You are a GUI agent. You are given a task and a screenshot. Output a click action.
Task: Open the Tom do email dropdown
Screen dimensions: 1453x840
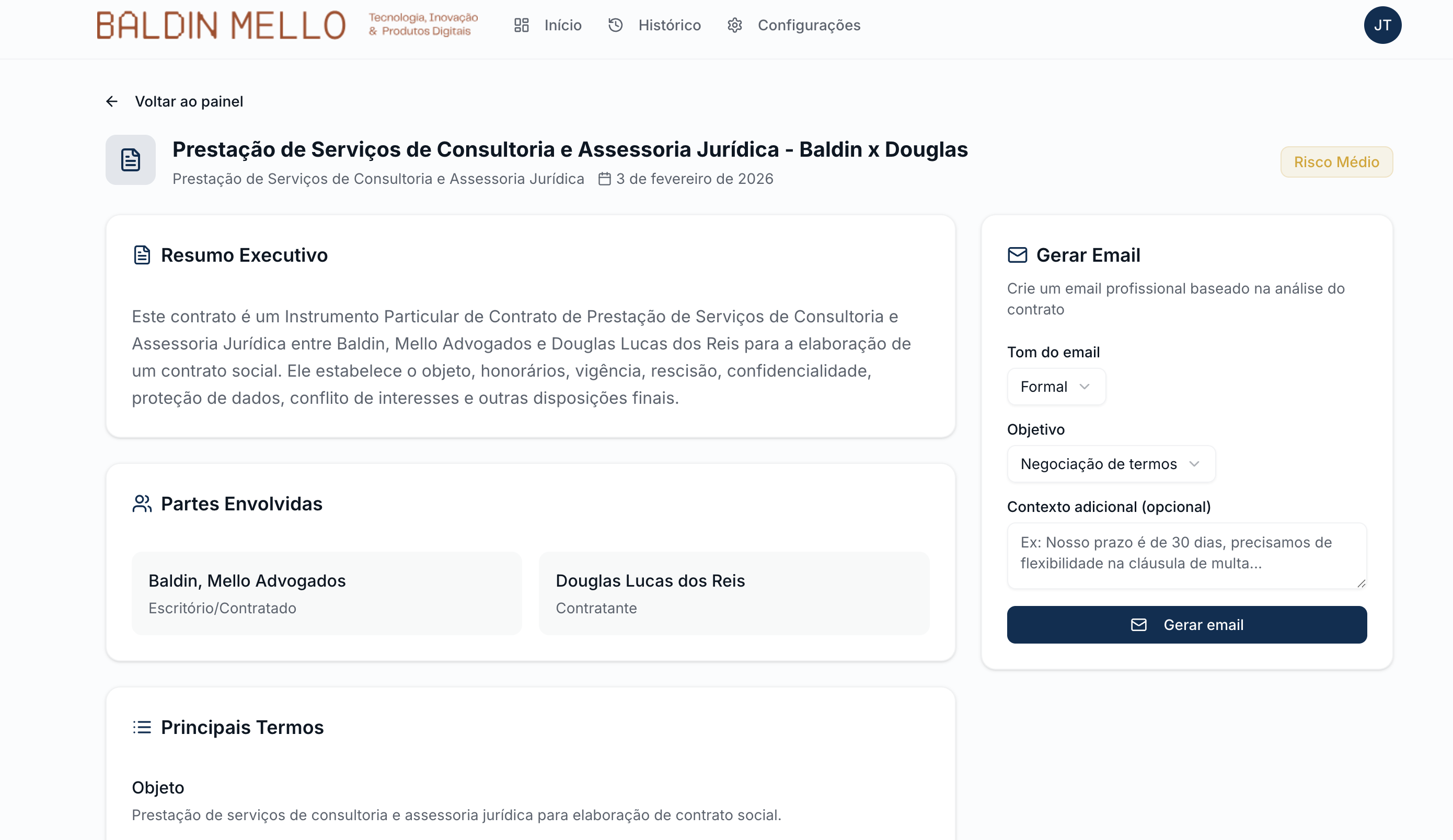[x=1056, y=387]
